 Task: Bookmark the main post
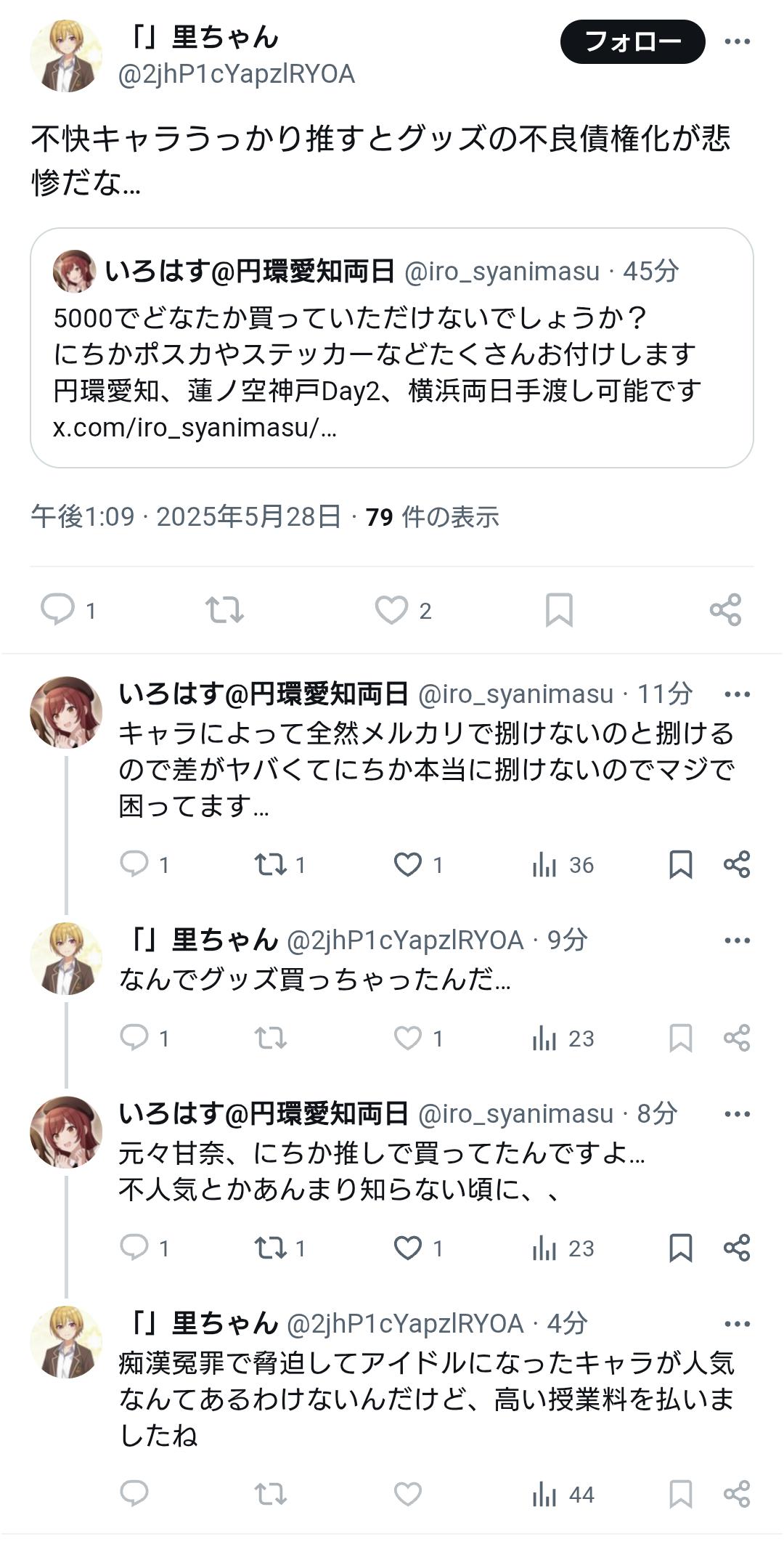[559, 610]
